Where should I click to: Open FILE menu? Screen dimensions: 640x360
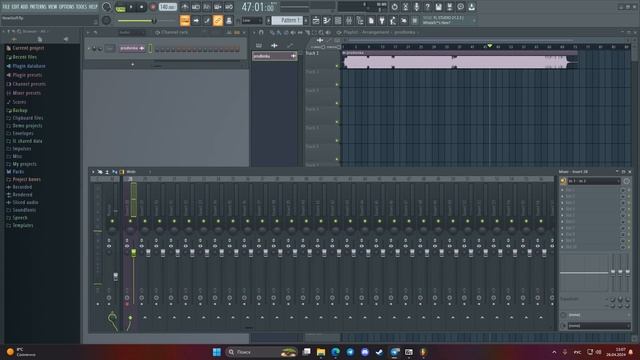tap(7, 7)
